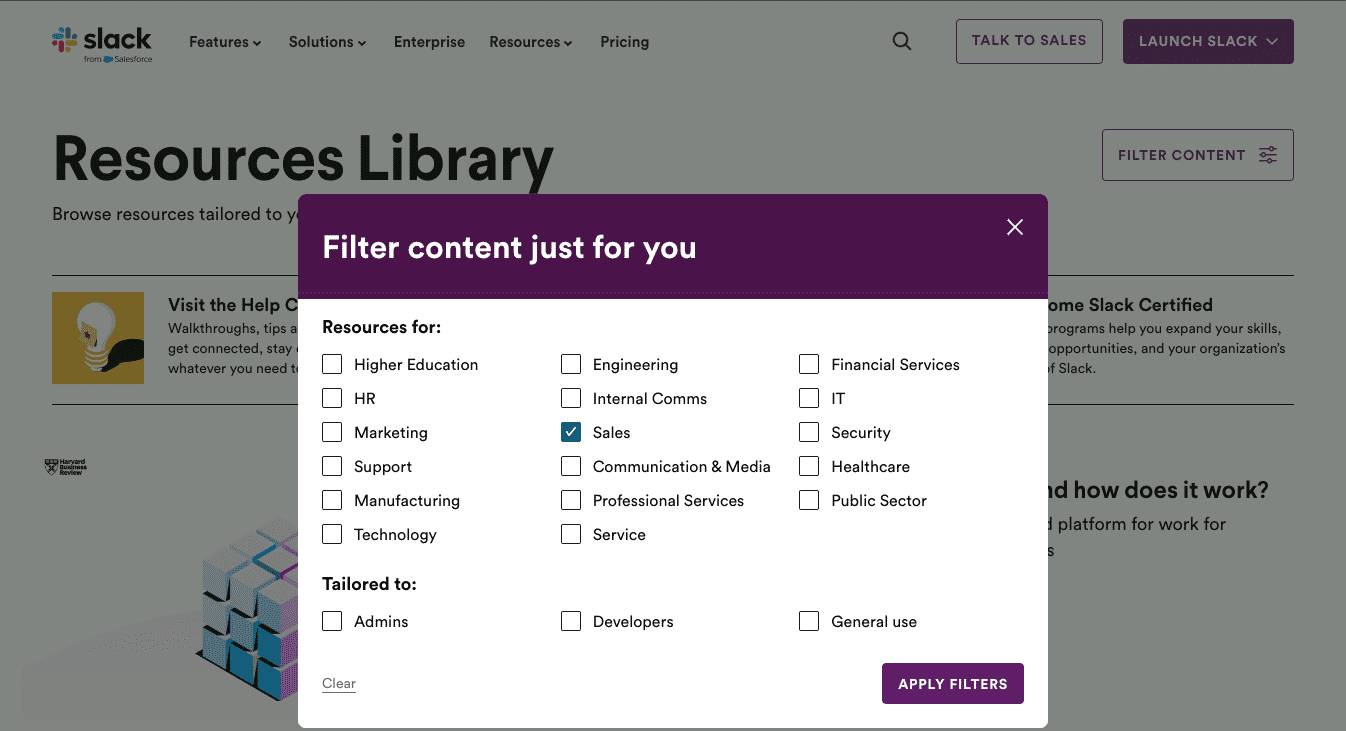The height and width of the screenshot is (731, 1346).
Task: Expand the Solutions menu
Action: point(327,42)
